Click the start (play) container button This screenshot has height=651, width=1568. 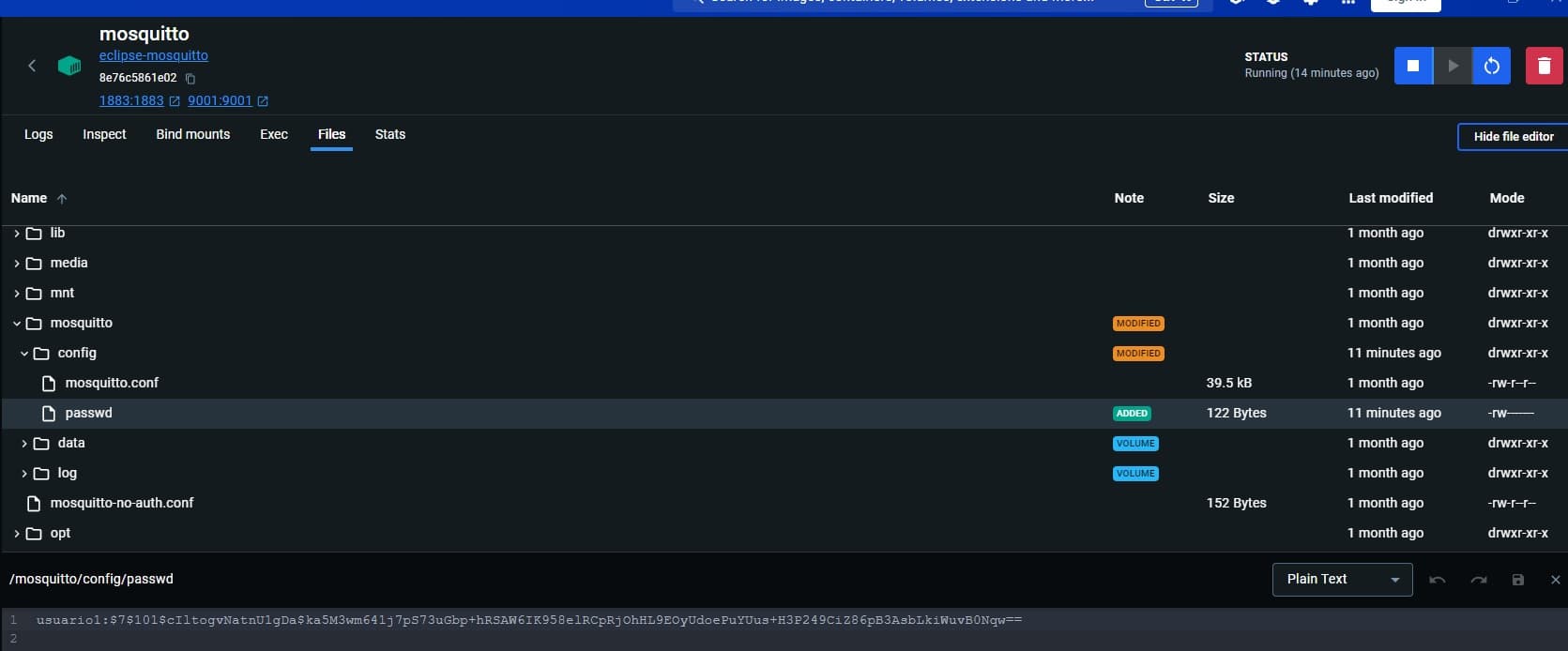[1453, 66]
